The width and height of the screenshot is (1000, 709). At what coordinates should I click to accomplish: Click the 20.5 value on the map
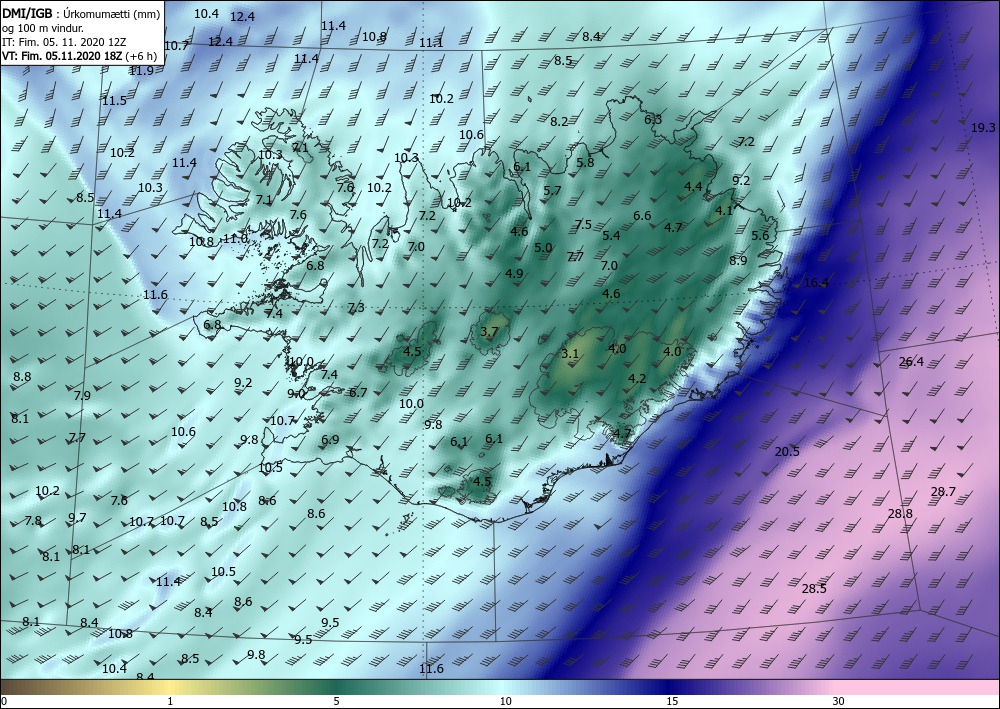[787, 451]
